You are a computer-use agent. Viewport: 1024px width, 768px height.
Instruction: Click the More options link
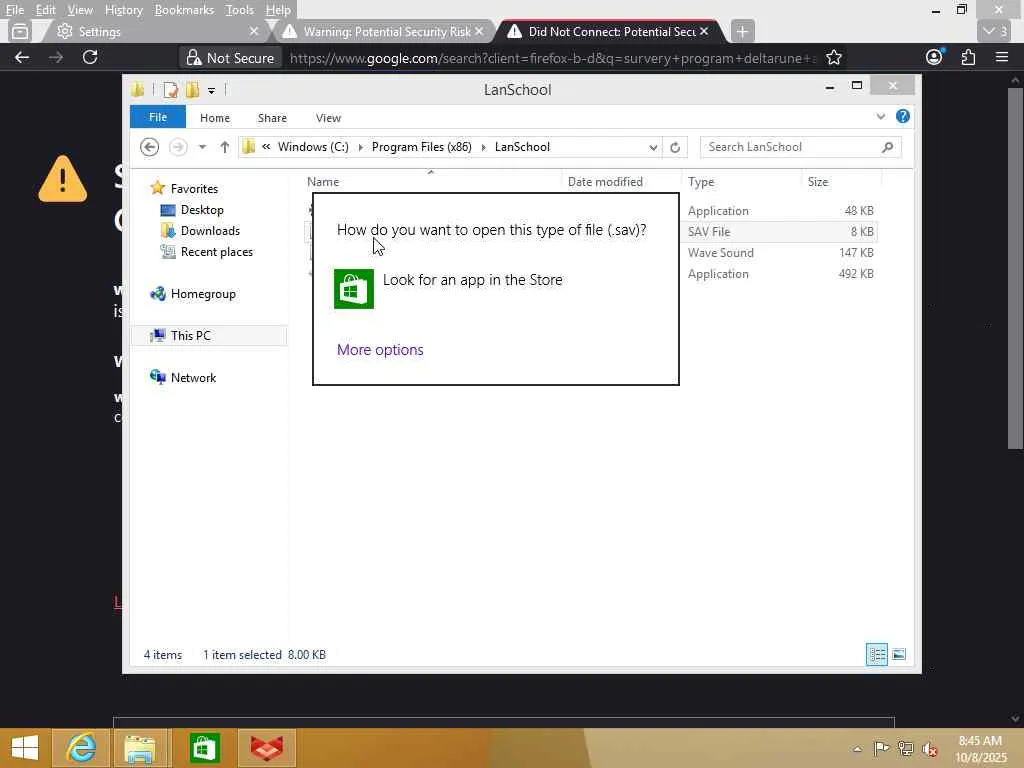click(x=380, y=349)
